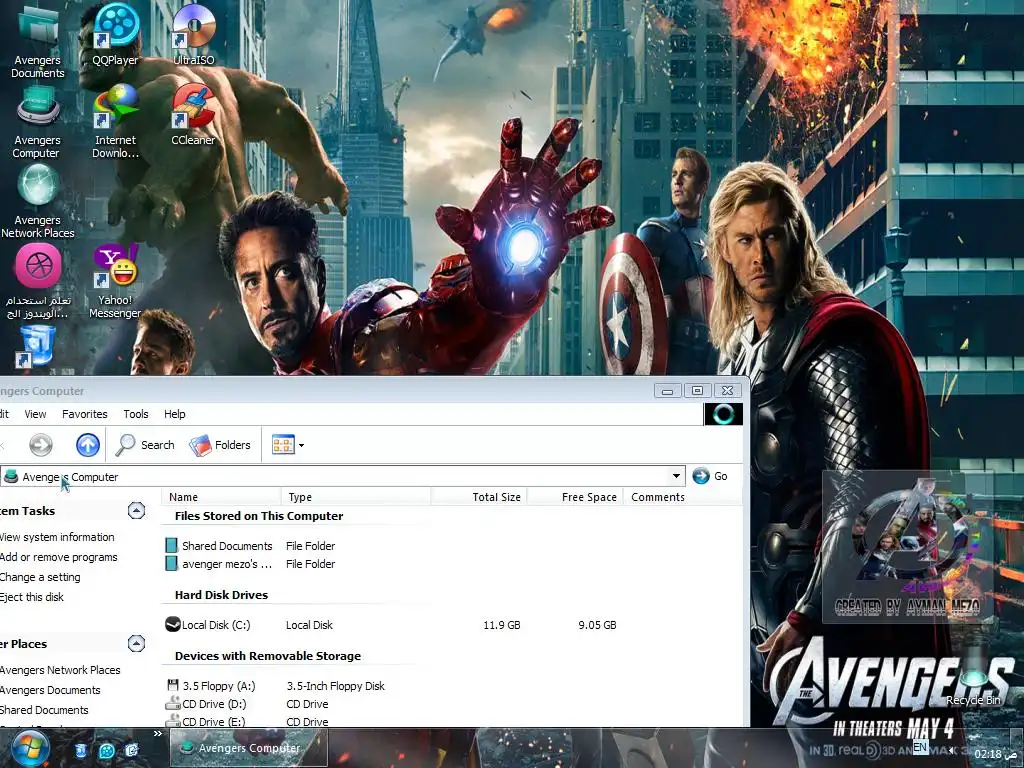The width and height of the screenshot is (1024, 768).
Task: Collapse the Other Places panel
Action: click(x=136, y=644)
